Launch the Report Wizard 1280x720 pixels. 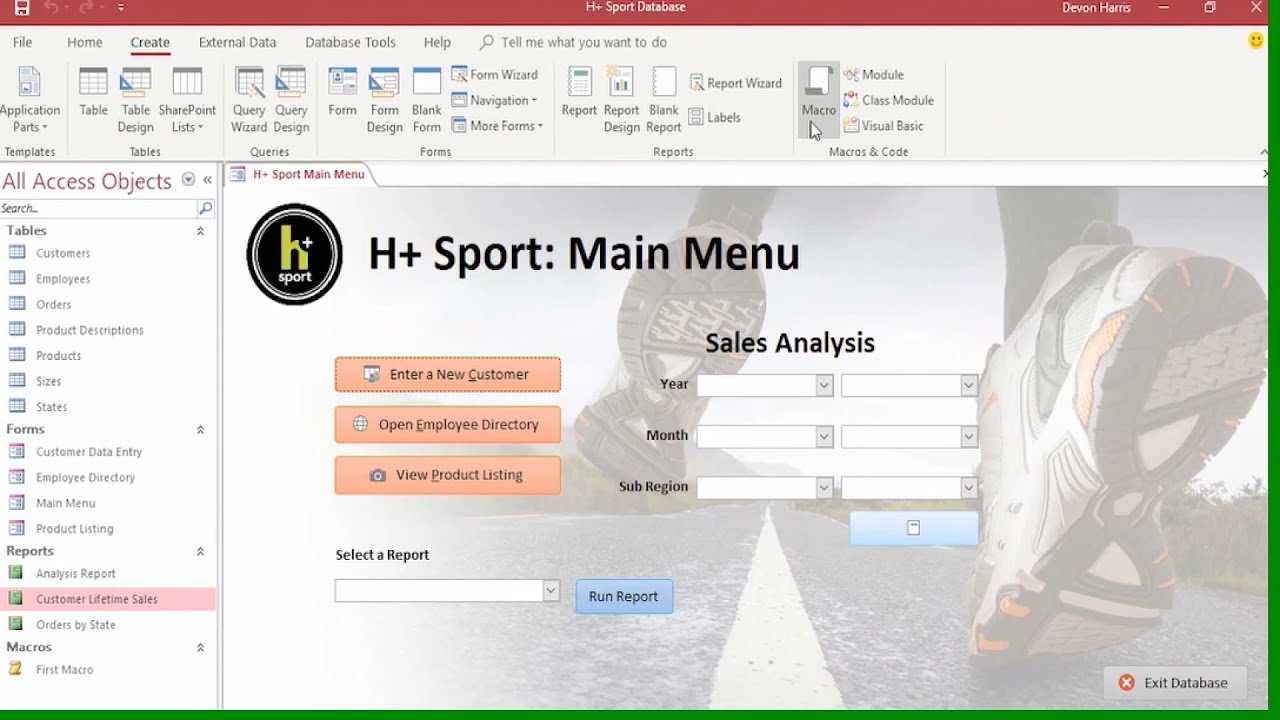tap(735, 83)
